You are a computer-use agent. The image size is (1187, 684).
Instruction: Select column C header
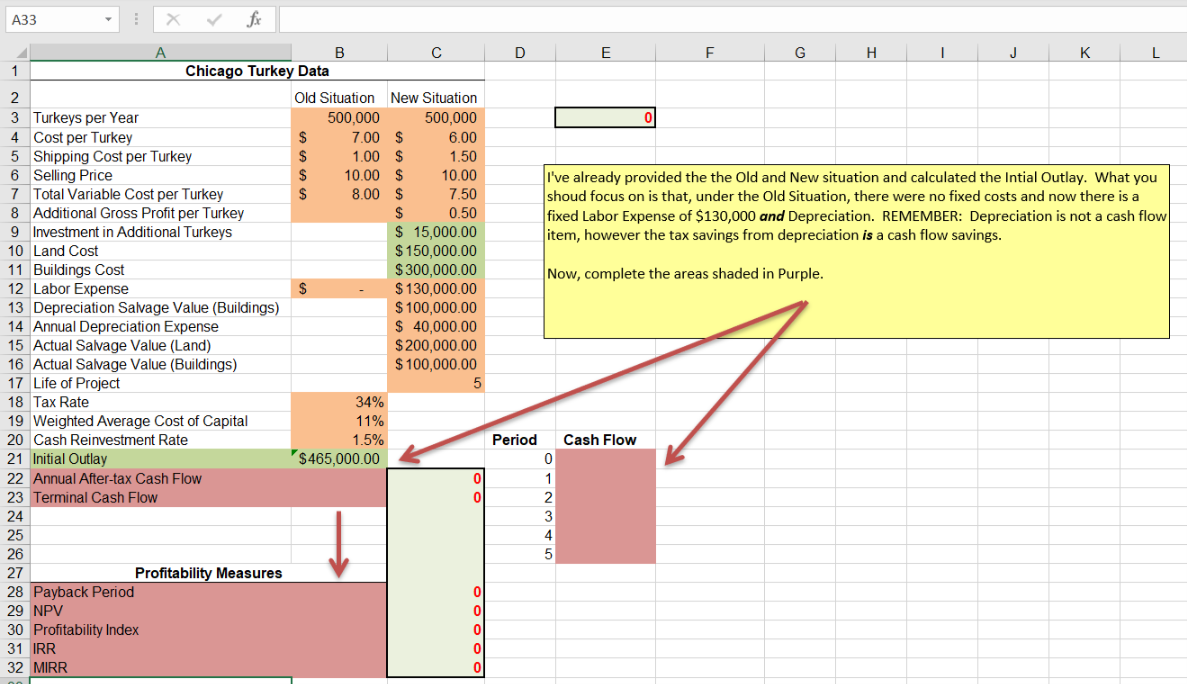(x=436, y=53)
